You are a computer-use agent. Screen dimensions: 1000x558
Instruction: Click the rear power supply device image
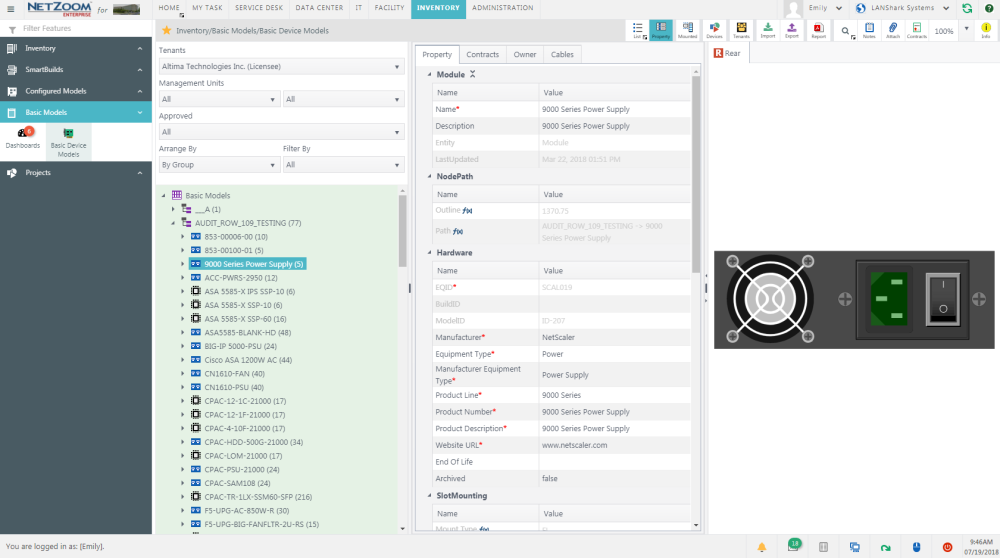pos(854,300)
